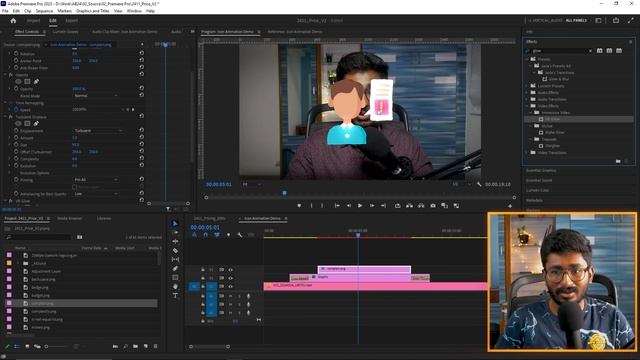This screenshot has width=640, height=360.
Task: Add marker in Program Monitor
Action: click(299, 206)
